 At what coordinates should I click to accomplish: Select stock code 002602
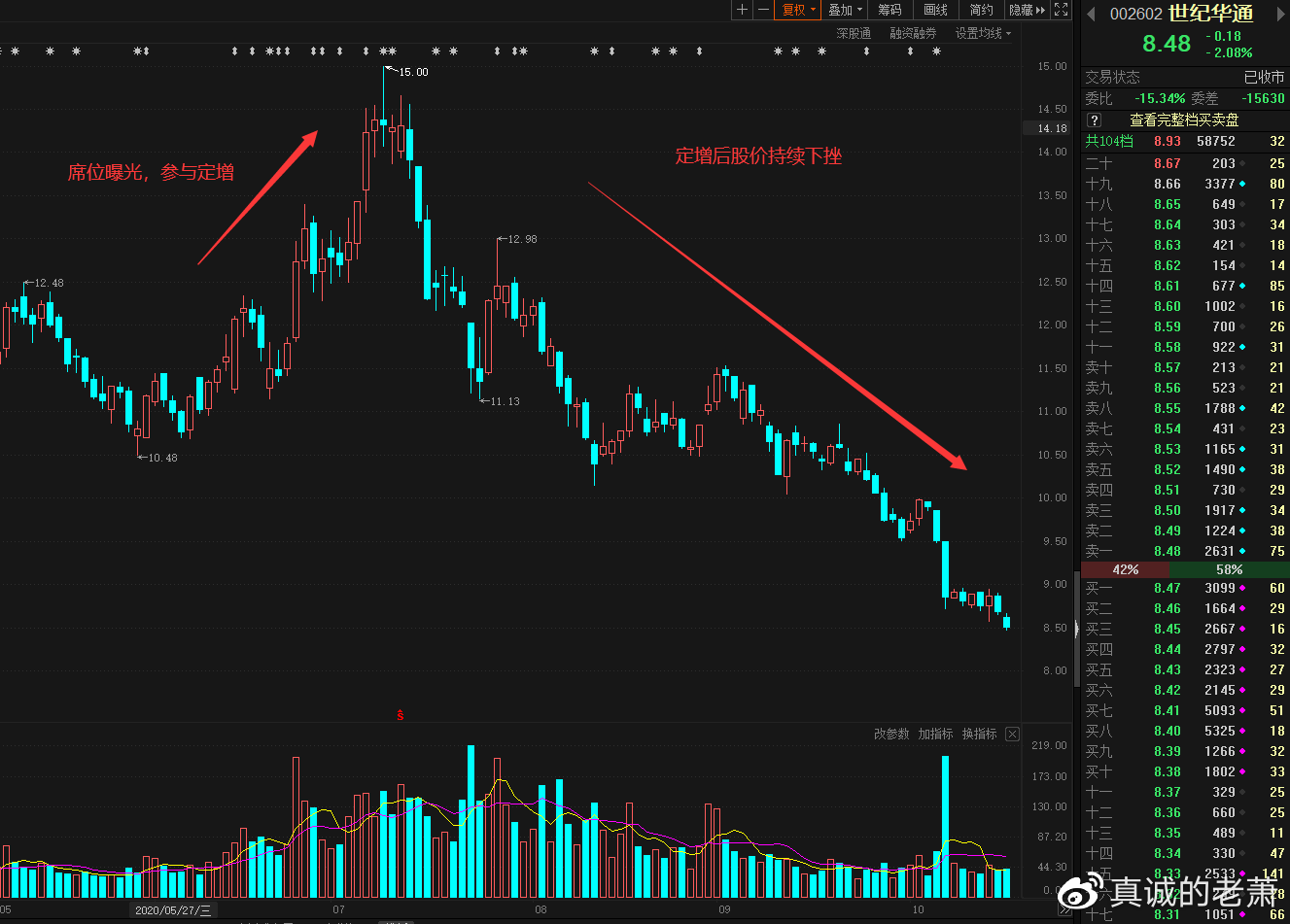pos(1136,14)
